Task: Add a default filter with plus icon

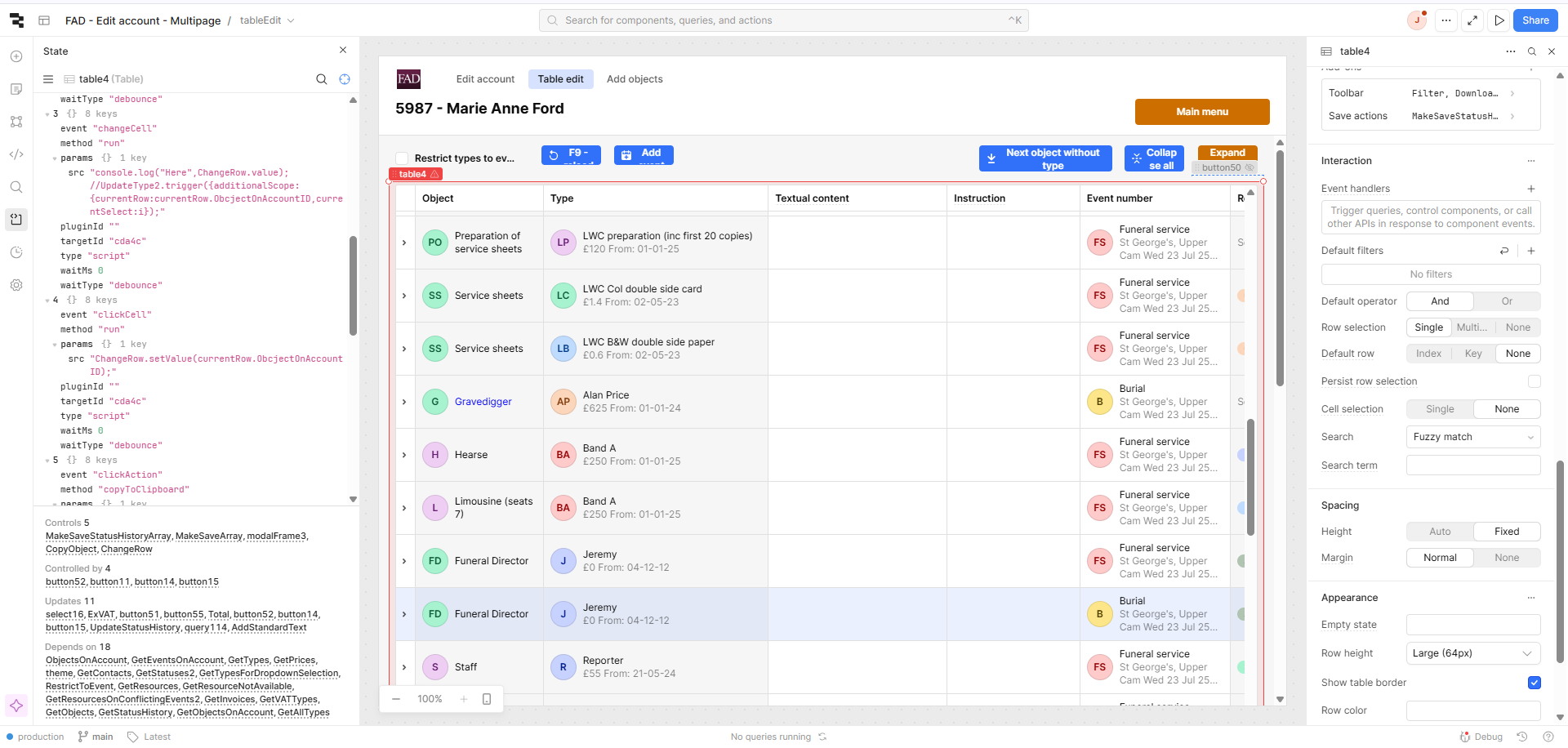Action: point(1531,251)
